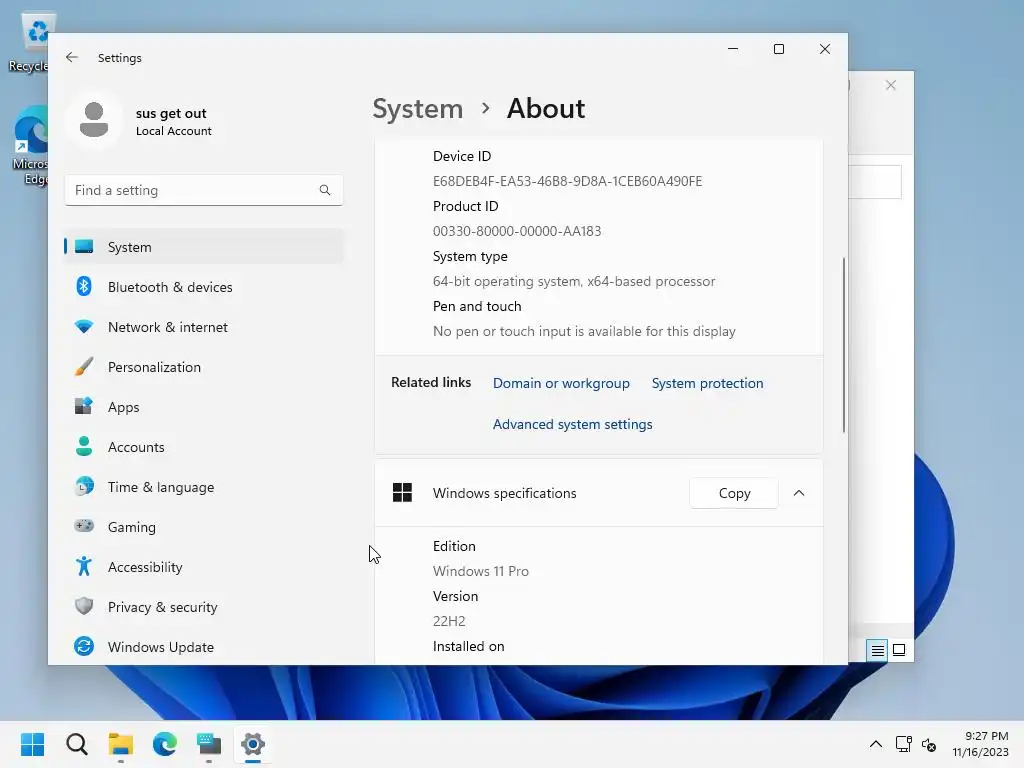Click the Windows logo beside Windows specifications
Screen dimensions: 1024x768
click(402, 492)
